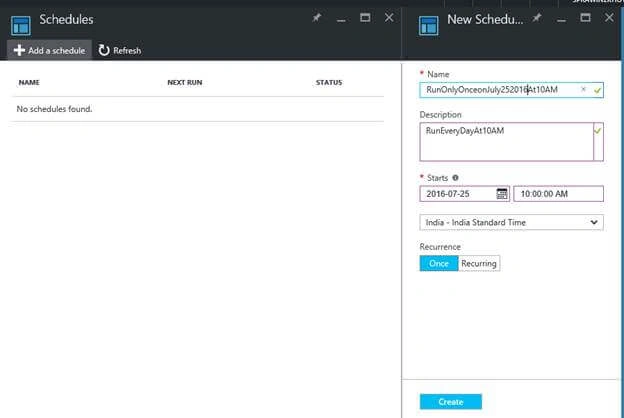Screen dimensions: 624x418
Task: Pin the Schedules blade
Action: (x=317, y=18)
